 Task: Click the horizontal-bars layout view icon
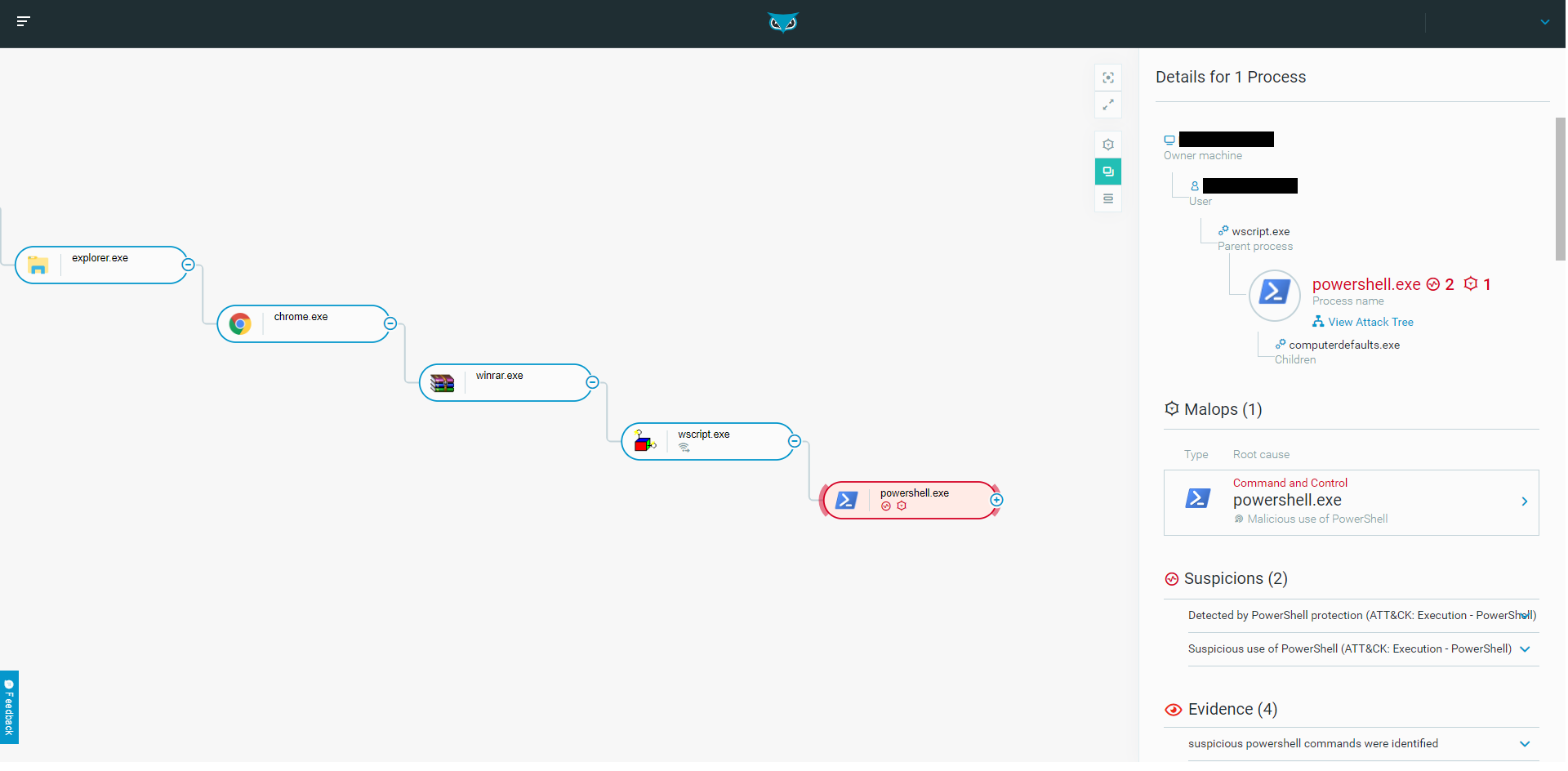coord(1107,198)
